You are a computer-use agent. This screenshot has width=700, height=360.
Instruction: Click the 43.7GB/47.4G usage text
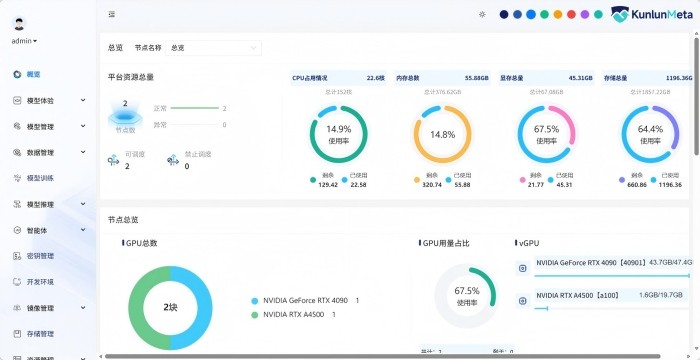coord(671,263)
